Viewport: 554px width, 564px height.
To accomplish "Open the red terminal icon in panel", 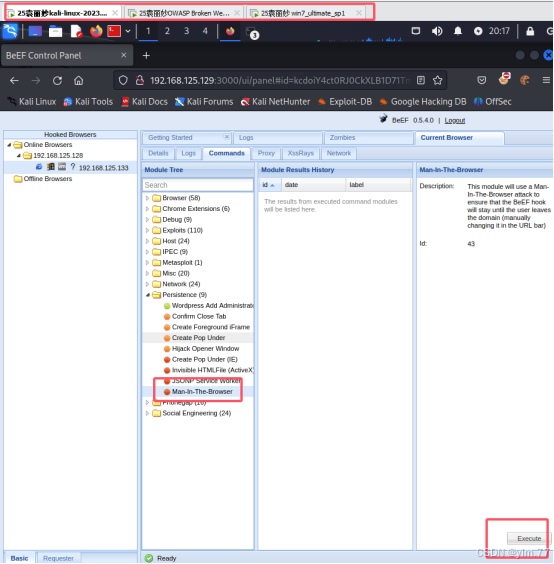I will pyautogui.click(x=114, y=31).
